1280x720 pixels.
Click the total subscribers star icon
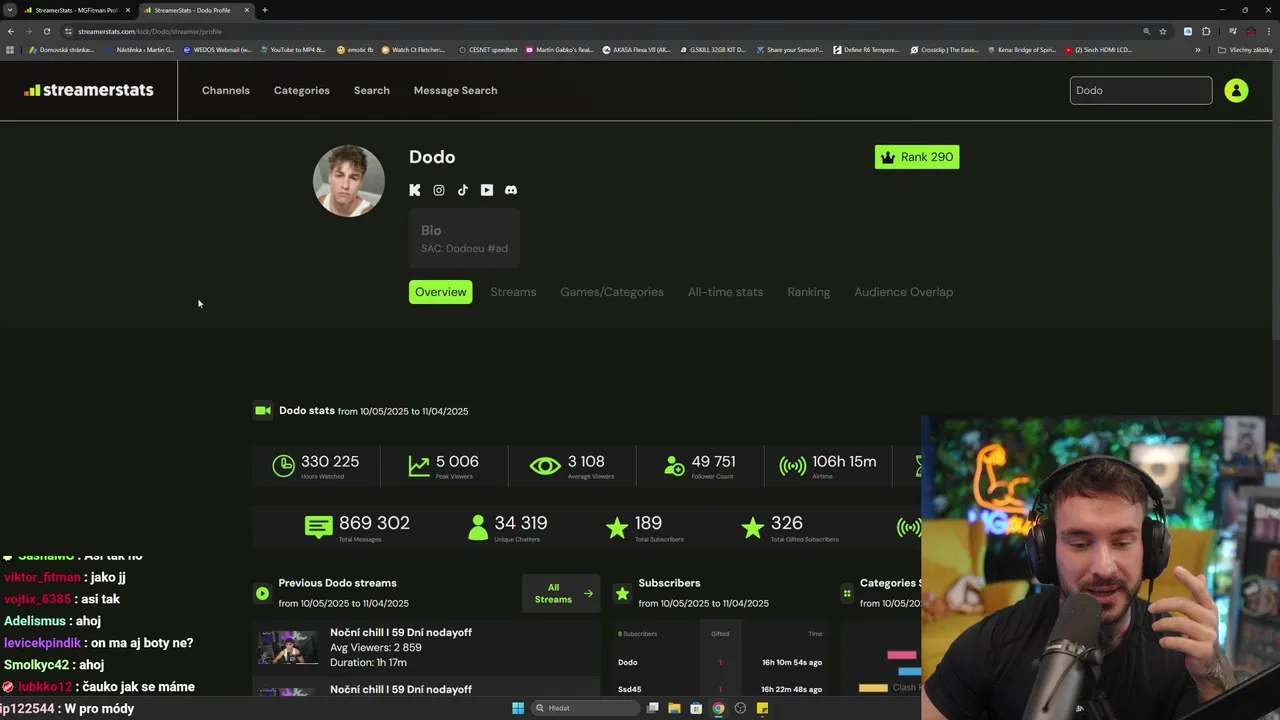[x=617, y=527]
